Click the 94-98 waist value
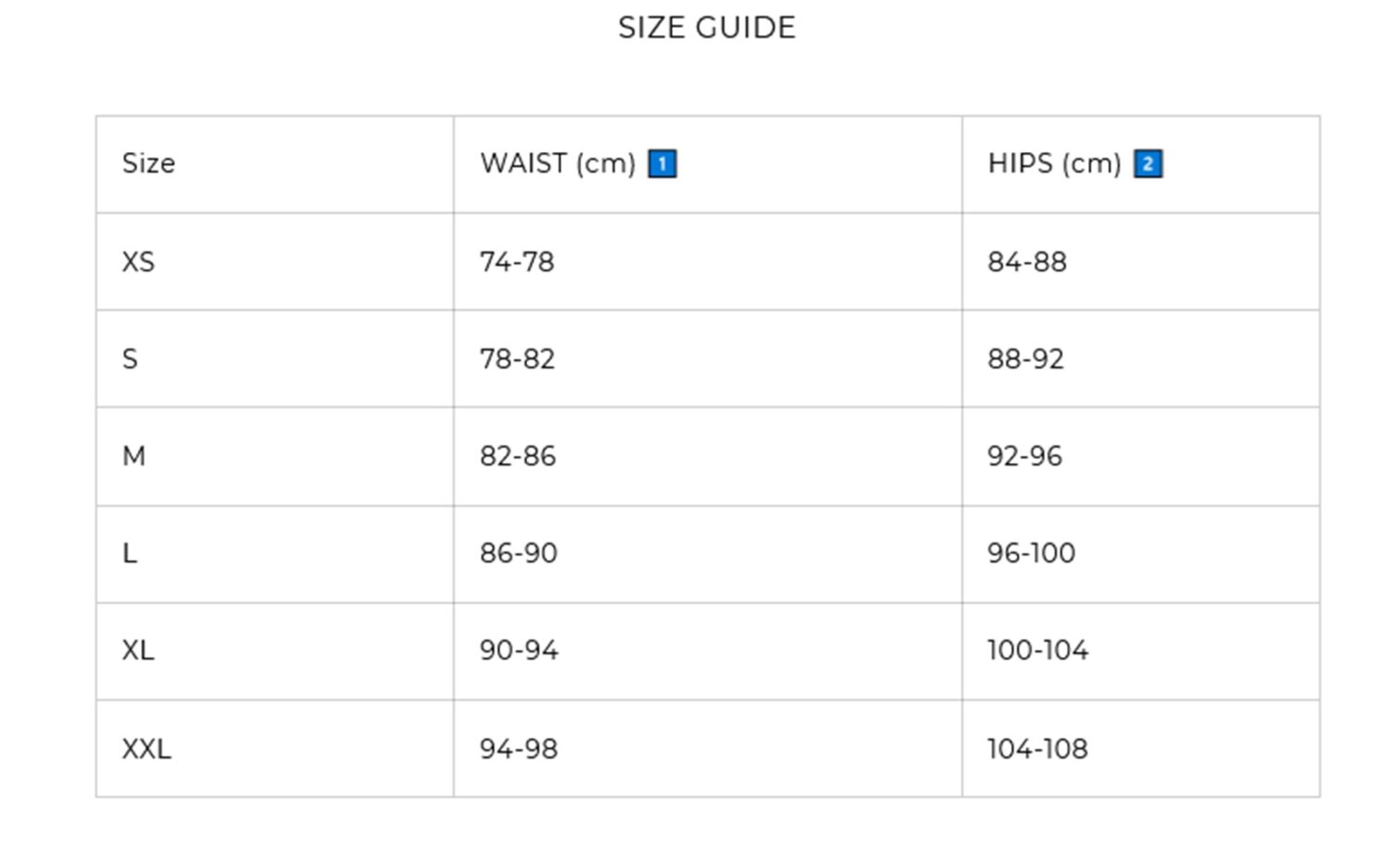 click(x=519, y=749)
